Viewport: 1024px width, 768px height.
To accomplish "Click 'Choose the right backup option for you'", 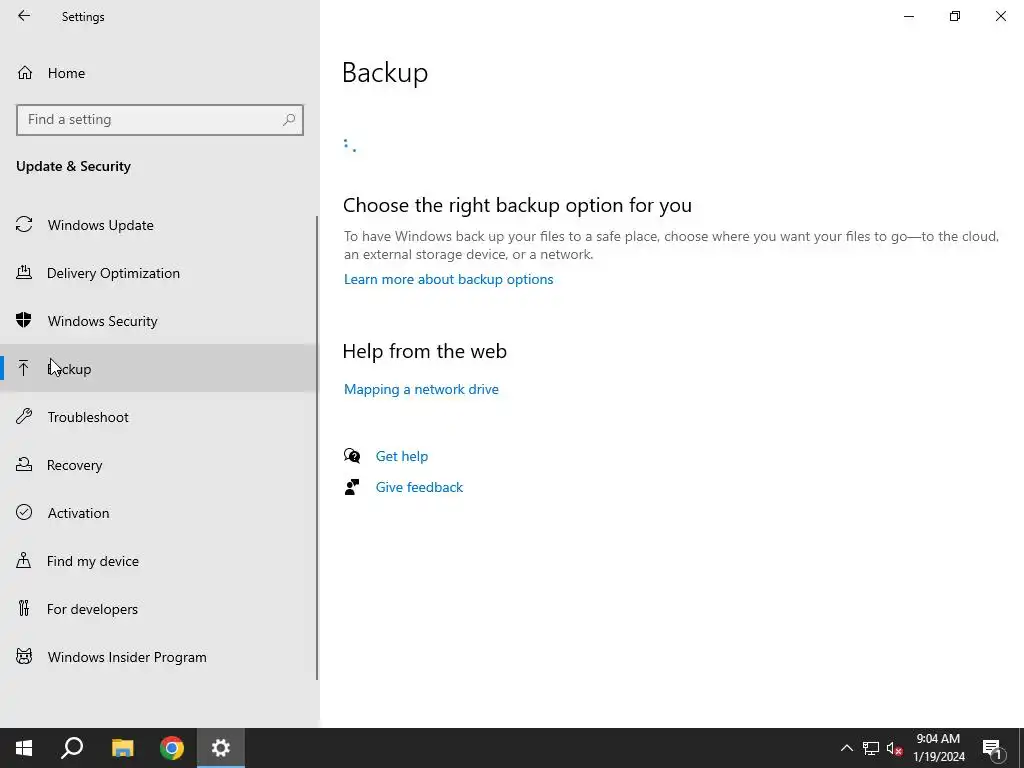I will 517,205.
